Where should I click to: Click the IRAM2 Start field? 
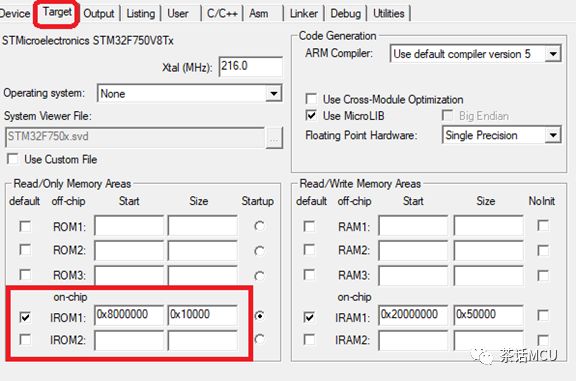pyautogui.click(x=413, y=340)
